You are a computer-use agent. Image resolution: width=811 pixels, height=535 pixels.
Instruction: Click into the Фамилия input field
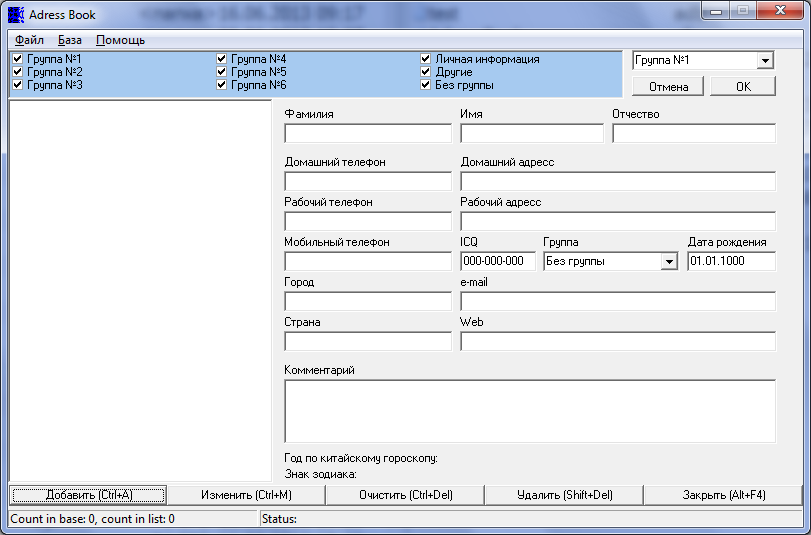click(368, 134)
